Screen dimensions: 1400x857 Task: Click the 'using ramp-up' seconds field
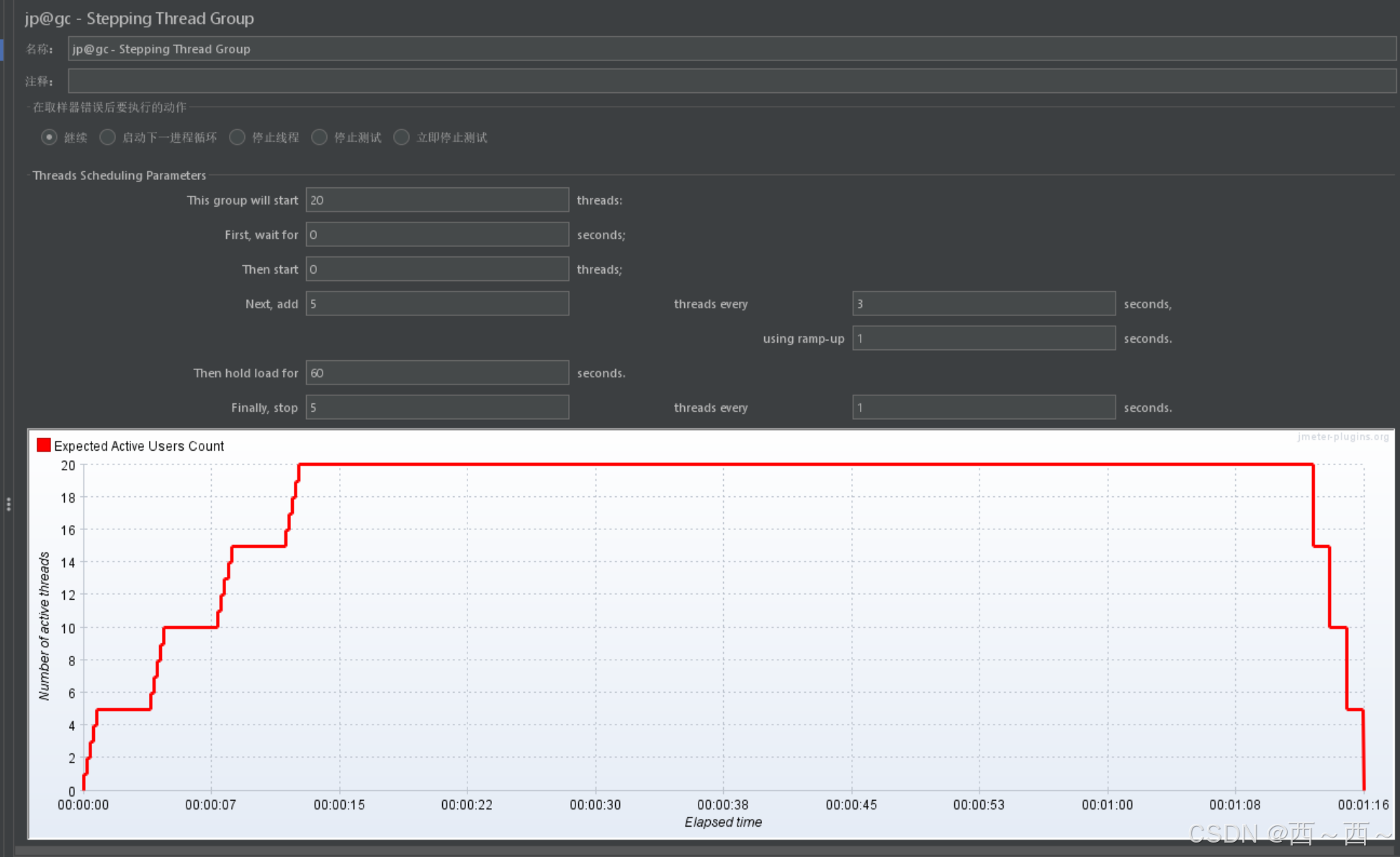coord(984,338)
